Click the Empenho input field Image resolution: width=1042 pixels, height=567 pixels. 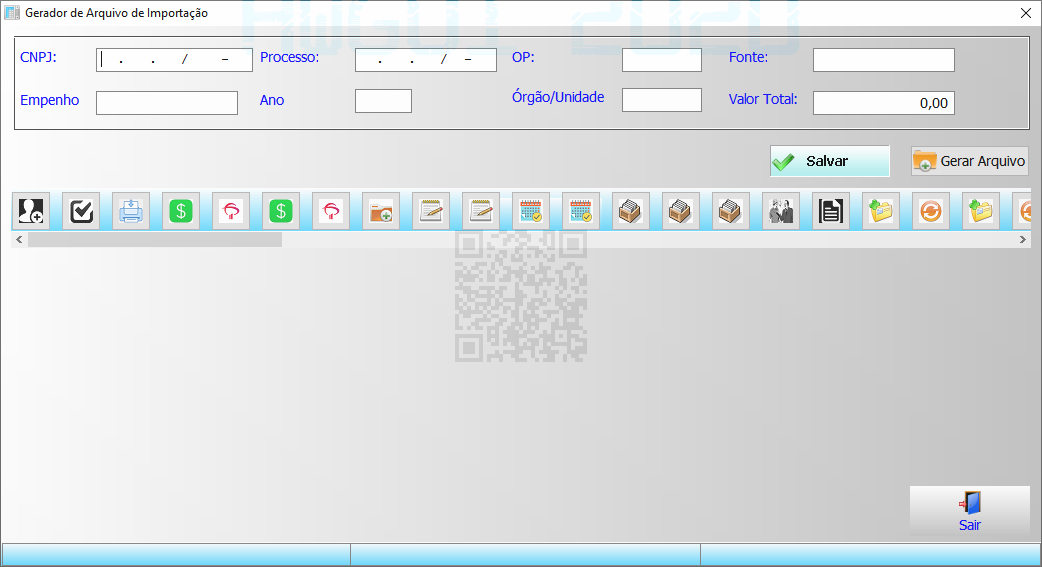point(167,103)
